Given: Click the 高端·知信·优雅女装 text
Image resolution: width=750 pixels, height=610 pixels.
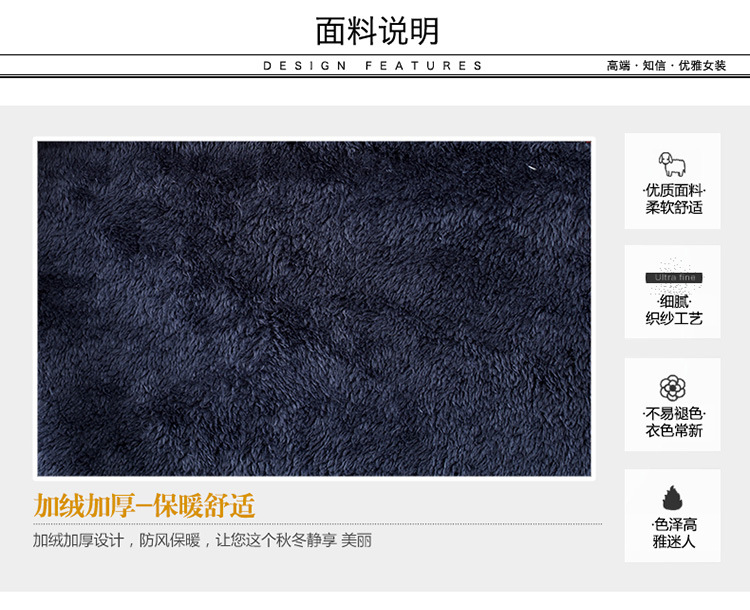Looking at the screenshot, I should [x=666, y=66].
